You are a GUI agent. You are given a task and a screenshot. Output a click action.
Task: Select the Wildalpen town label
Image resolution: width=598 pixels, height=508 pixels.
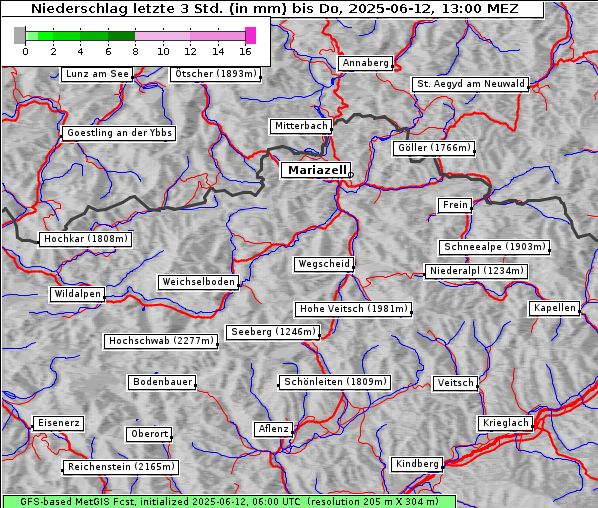coord(77,294)
